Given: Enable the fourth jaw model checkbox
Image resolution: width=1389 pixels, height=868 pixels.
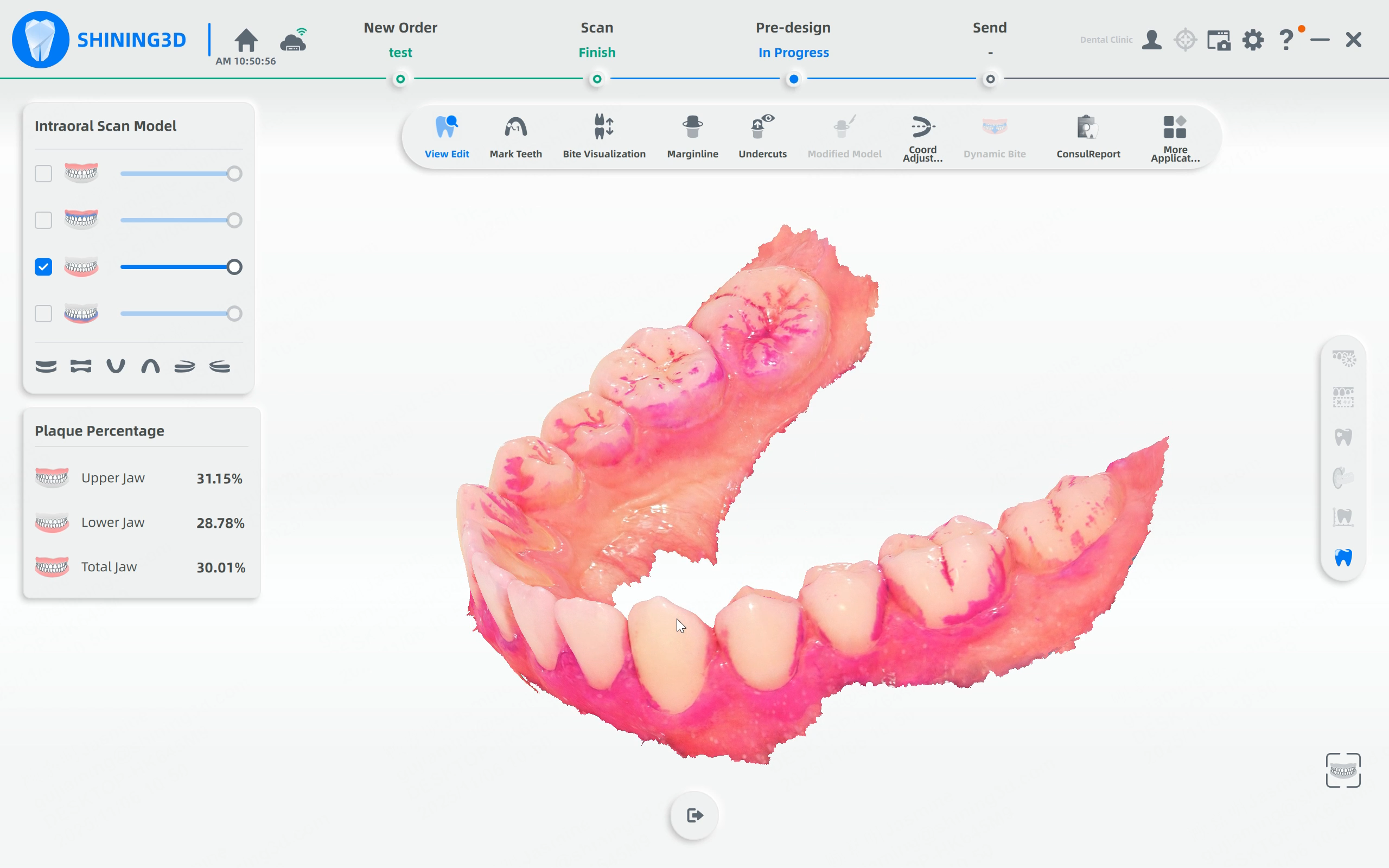Looking at the screenshot, I should point(43,314).
